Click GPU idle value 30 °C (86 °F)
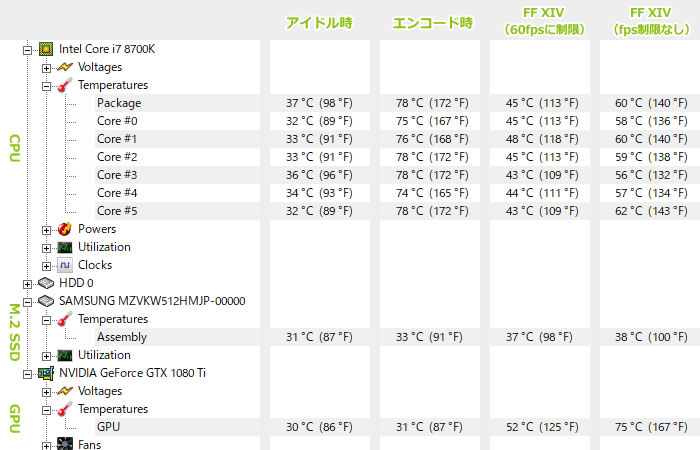700x450 pixels. click(x=319, y=427)
